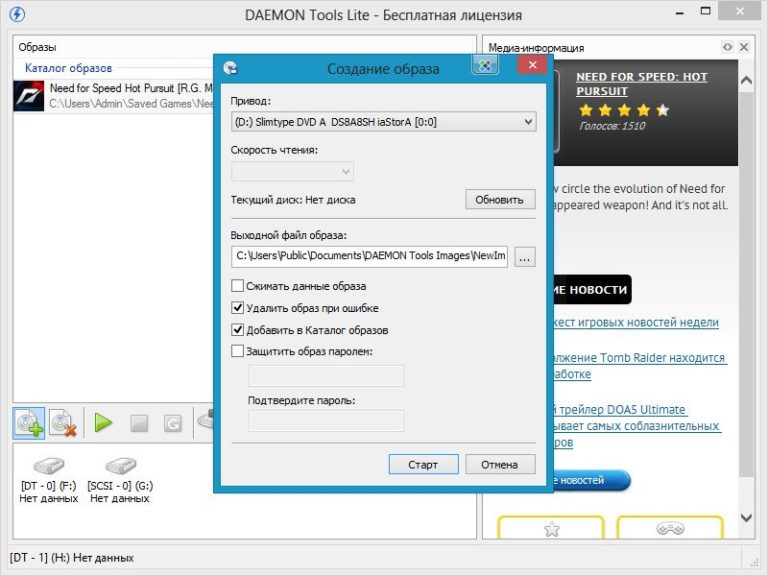Image resolution: width=768 pixels, height=576 pixels.
Task: Select the [SCSI - 0] (G:) virtual drive
Action: [x=120, y=480]
